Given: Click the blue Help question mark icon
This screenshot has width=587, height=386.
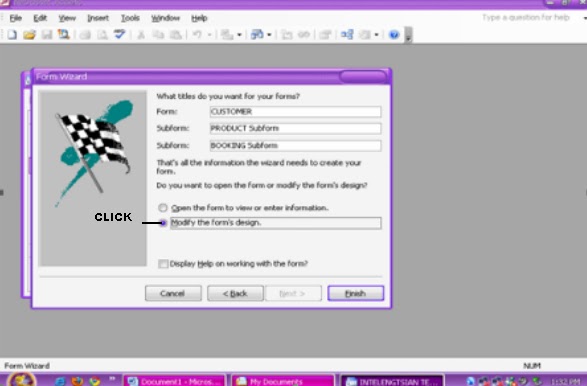Looking at the screenshot, I should 394,35.
